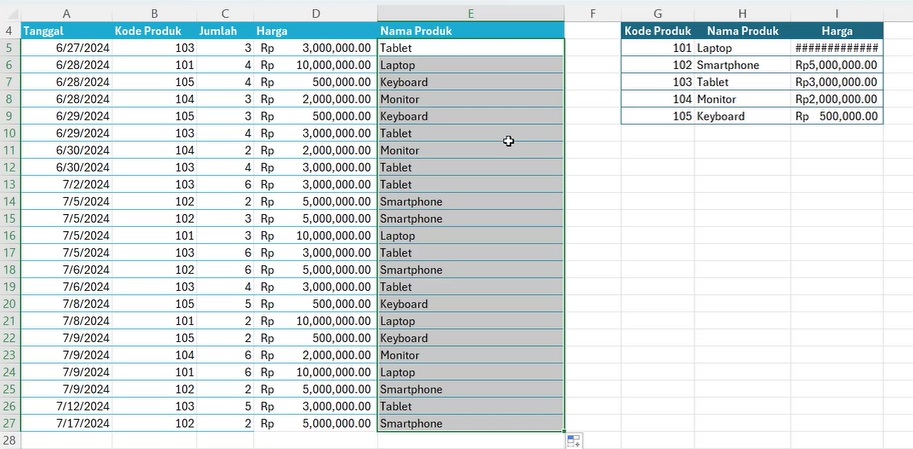This screenshot has width=913, height=449.
Task: Click the Smartphone cell in row 27
Action: 470,424
